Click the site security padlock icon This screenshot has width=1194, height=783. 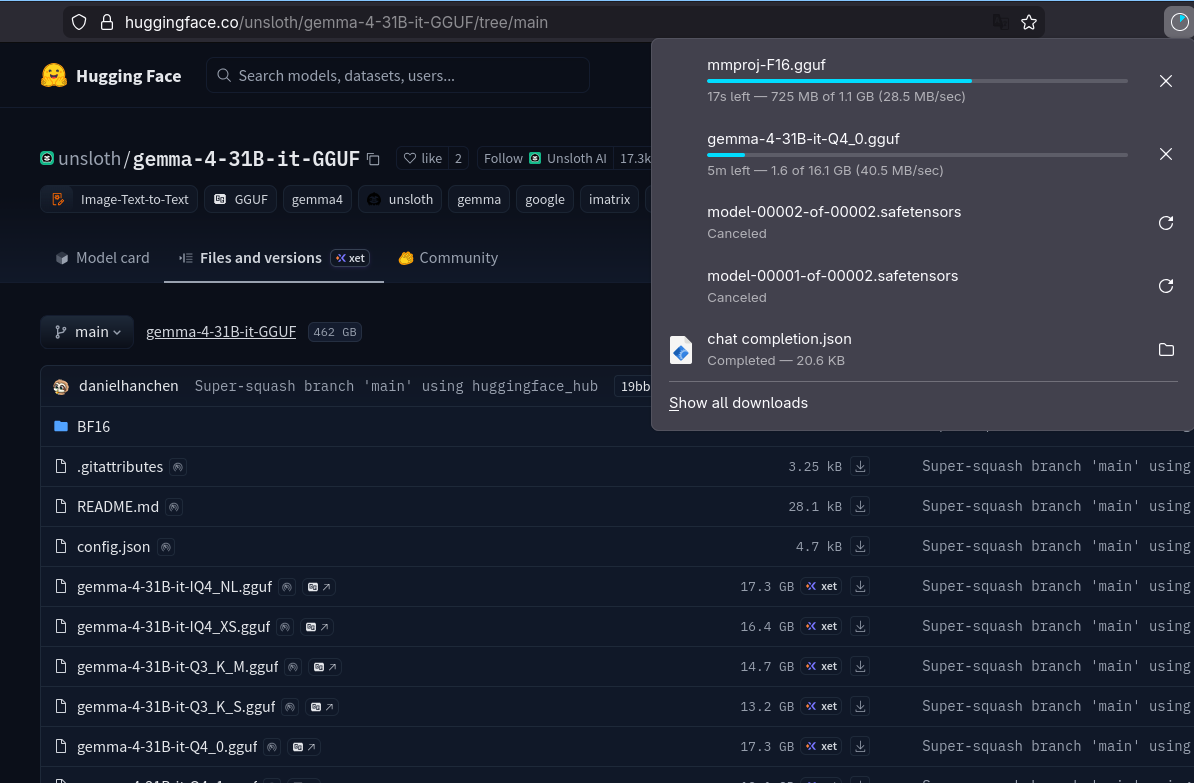[x=107, y=22]
